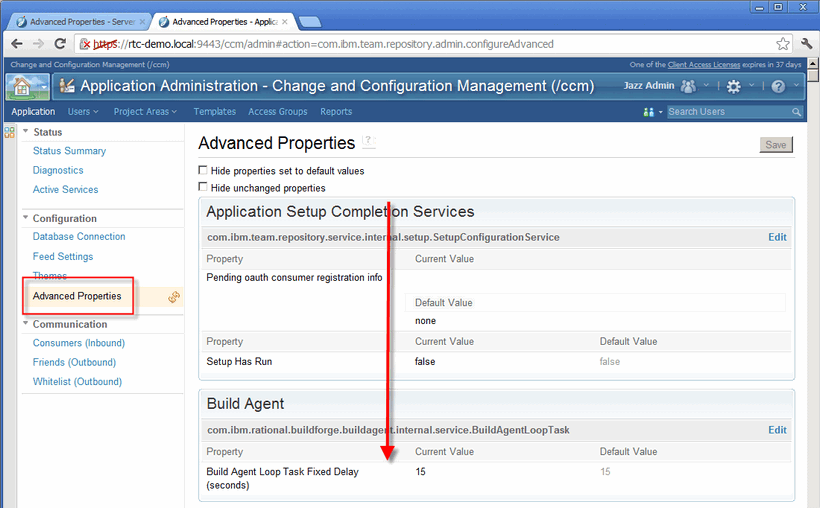Open the Client Access Licenses link

coord(703,65)
